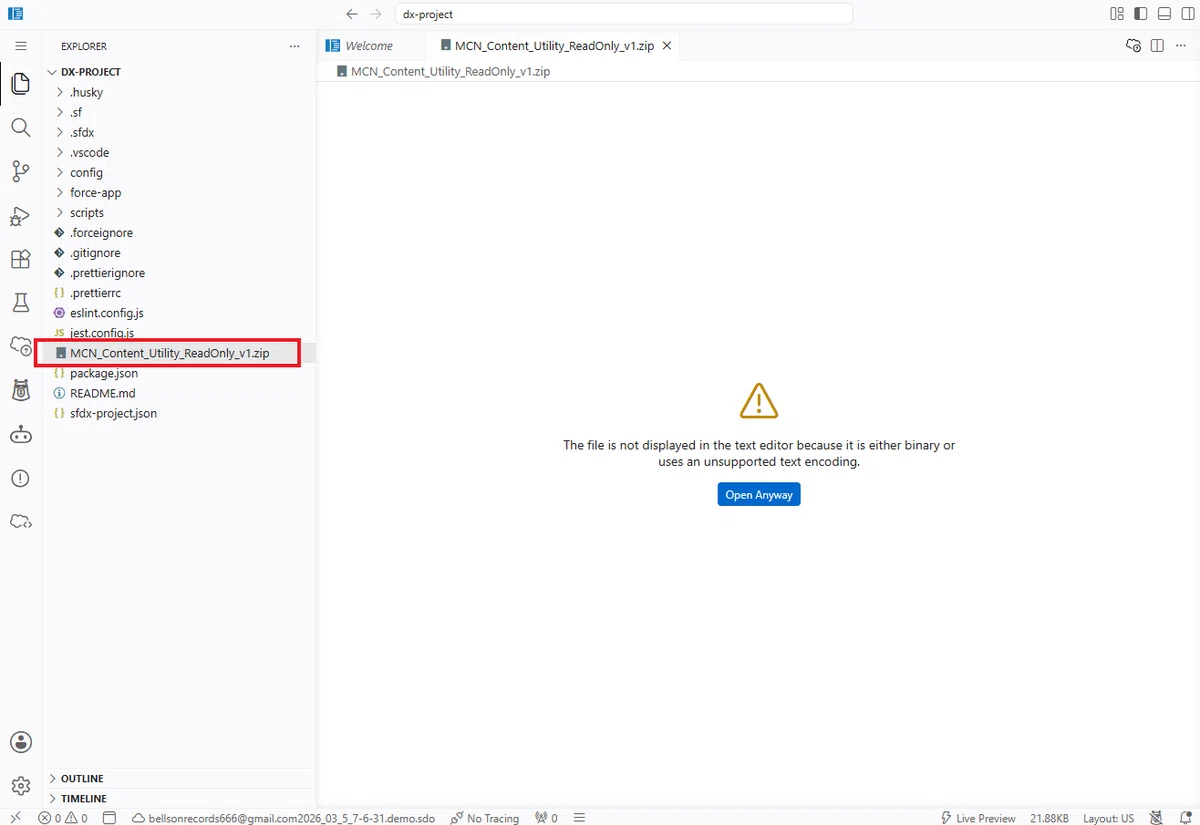The width and height of the screenshot is (1200, 825).
Task: Open the Extensions view
Action: click(20, 259)
